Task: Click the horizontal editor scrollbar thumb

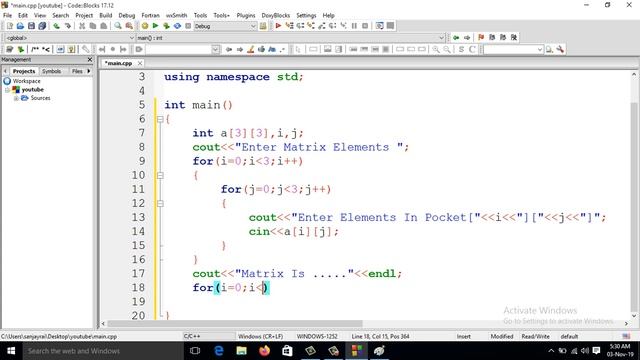Action: (235, 323)
